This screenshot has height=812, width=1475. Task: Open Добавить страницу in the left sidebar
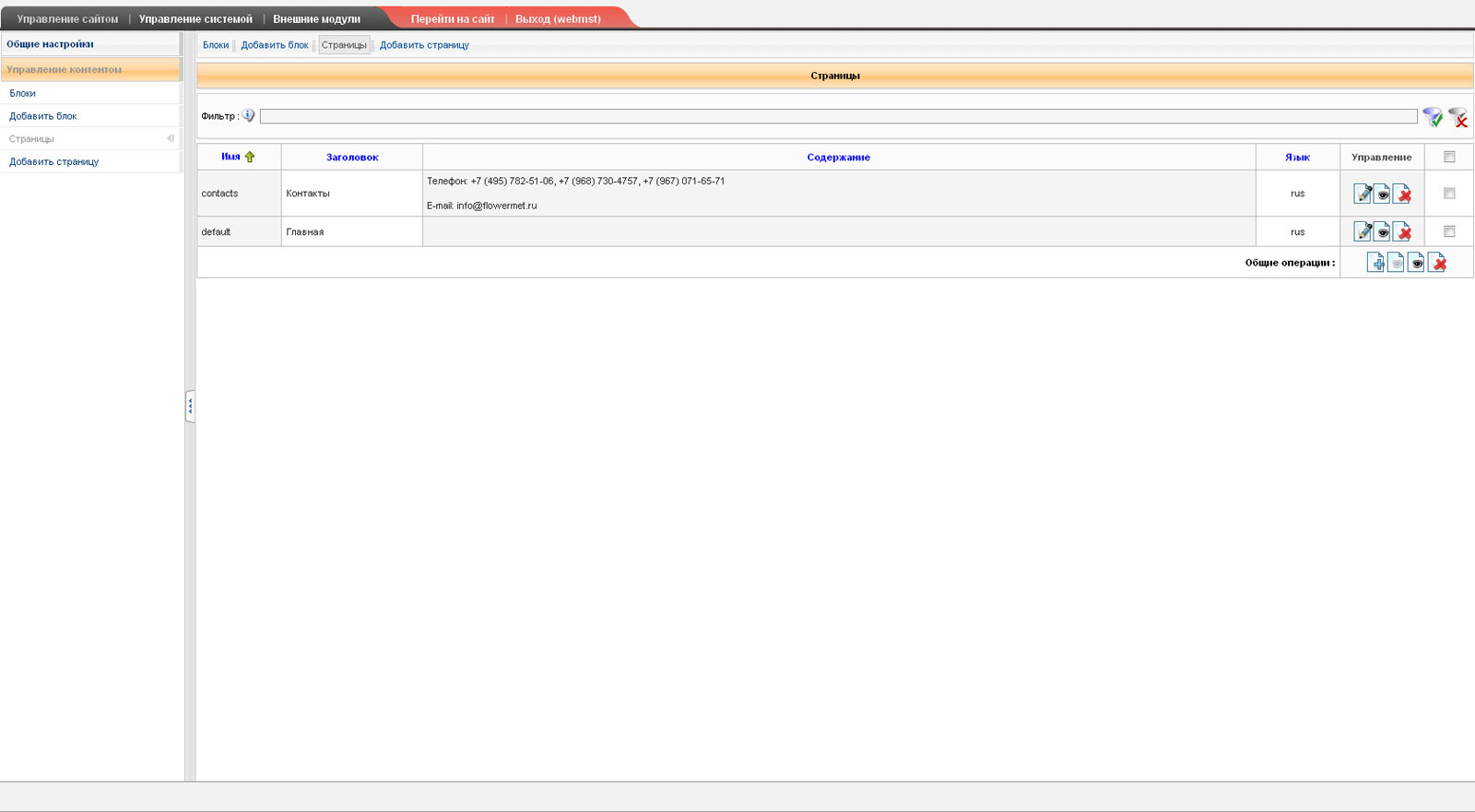tap(90, 162)
